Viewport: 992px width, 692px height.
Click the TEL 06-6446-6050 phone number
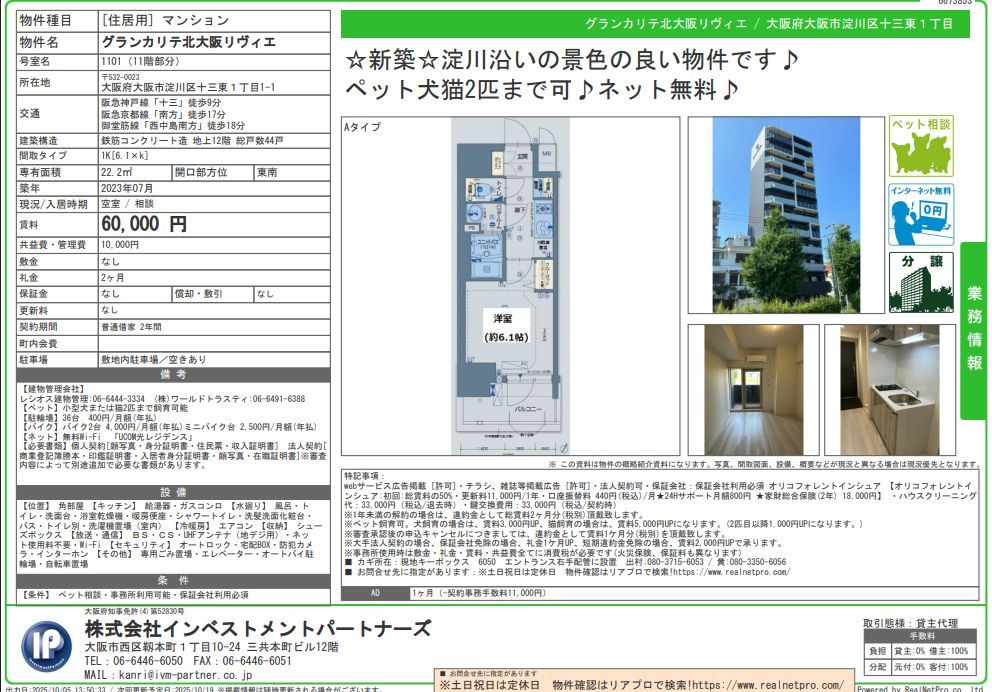click(x=133, y=661)
